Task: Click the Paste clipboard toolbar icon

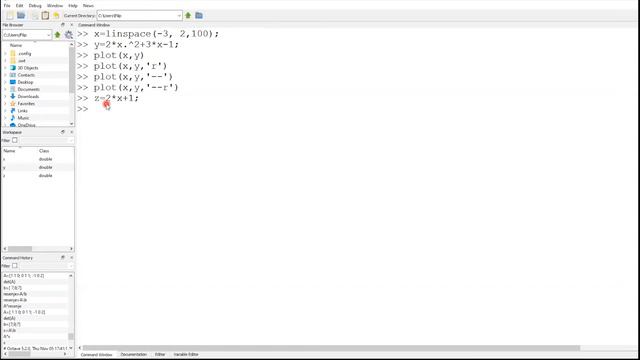Action: [x=45, y=16]
